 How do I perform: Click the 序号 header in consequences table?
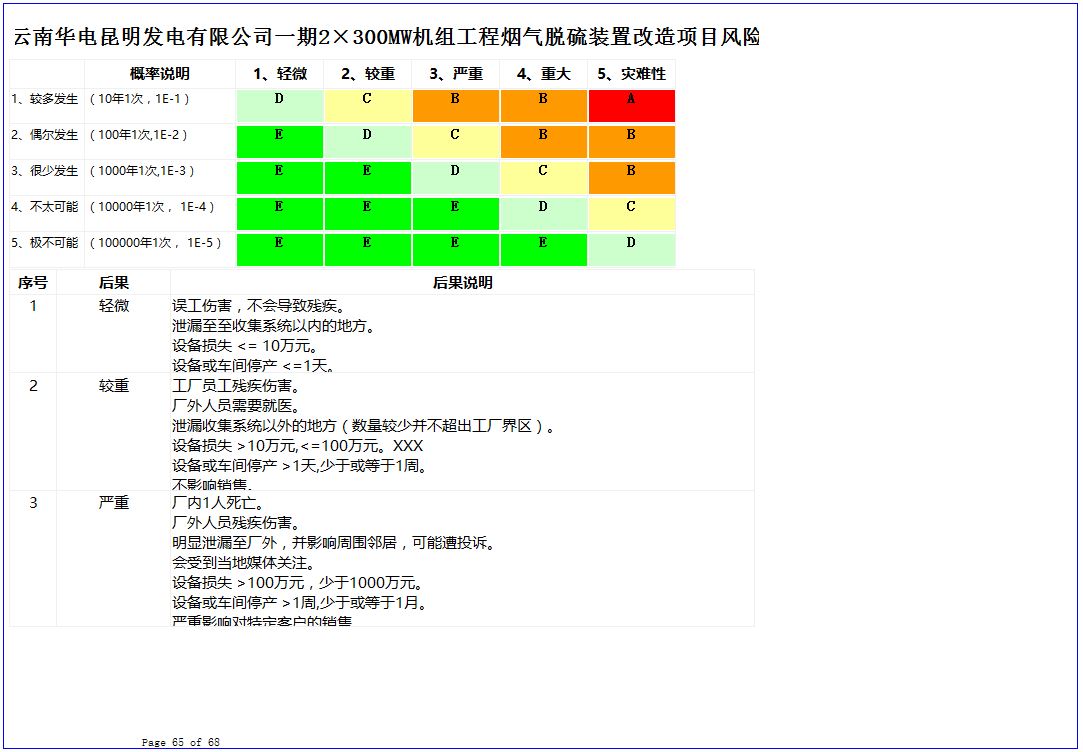32,282
